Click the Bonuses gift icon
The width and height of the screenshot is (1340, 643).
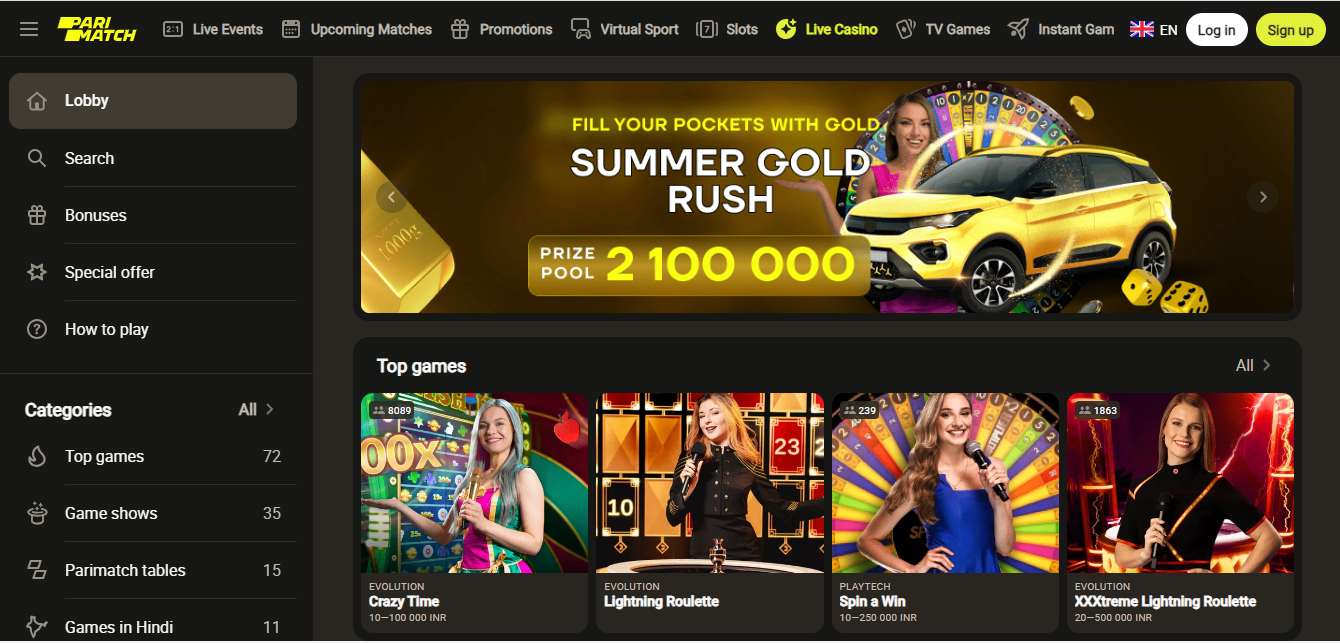[x=37, y=215]
